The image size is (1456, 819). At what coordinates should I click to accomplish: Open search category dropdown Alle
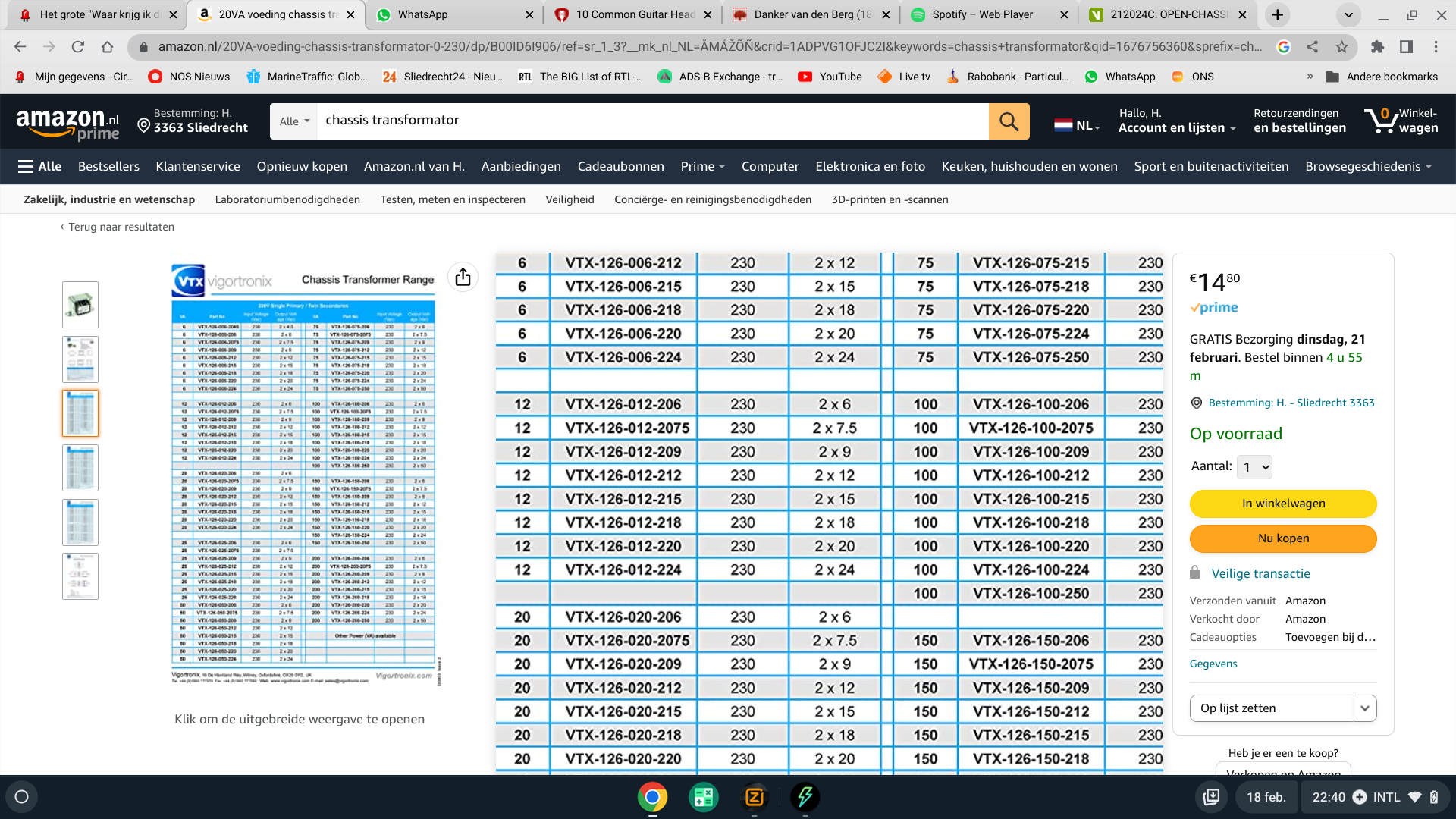(x=294, y=121)
